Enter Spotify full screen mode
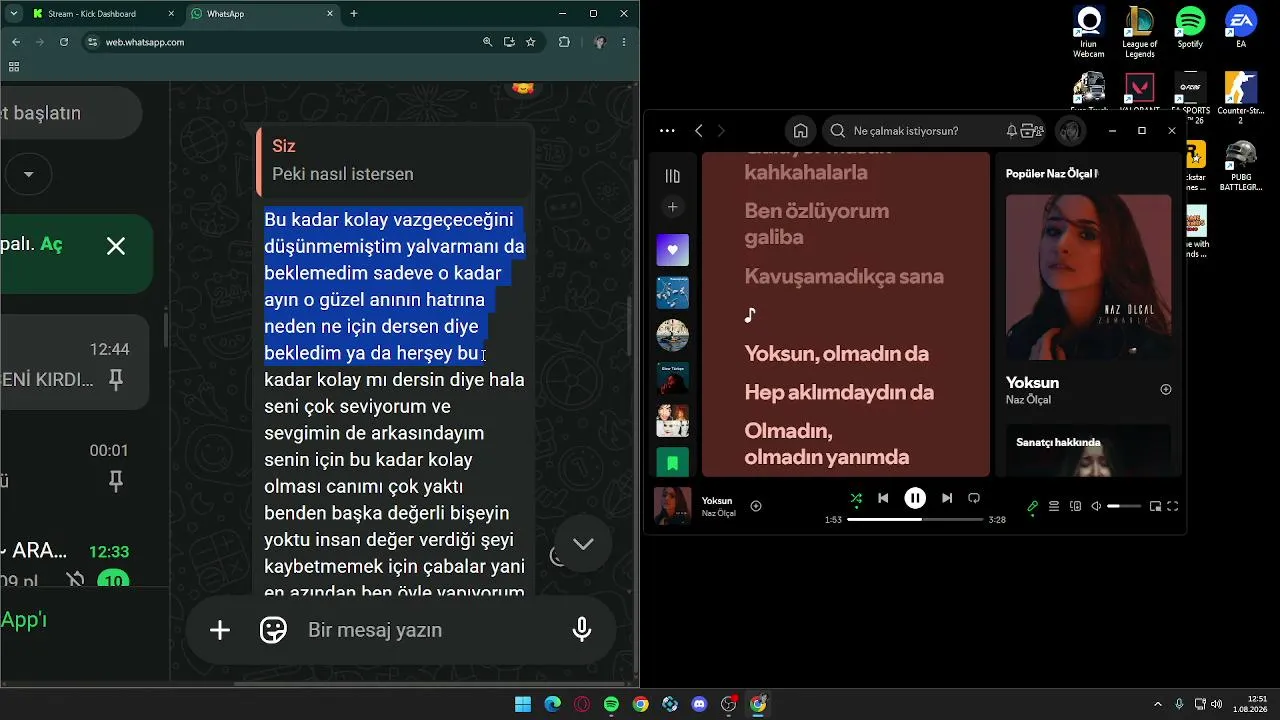The height and width of the screenshot is (720, 1280). click(x=1173, y=507)
